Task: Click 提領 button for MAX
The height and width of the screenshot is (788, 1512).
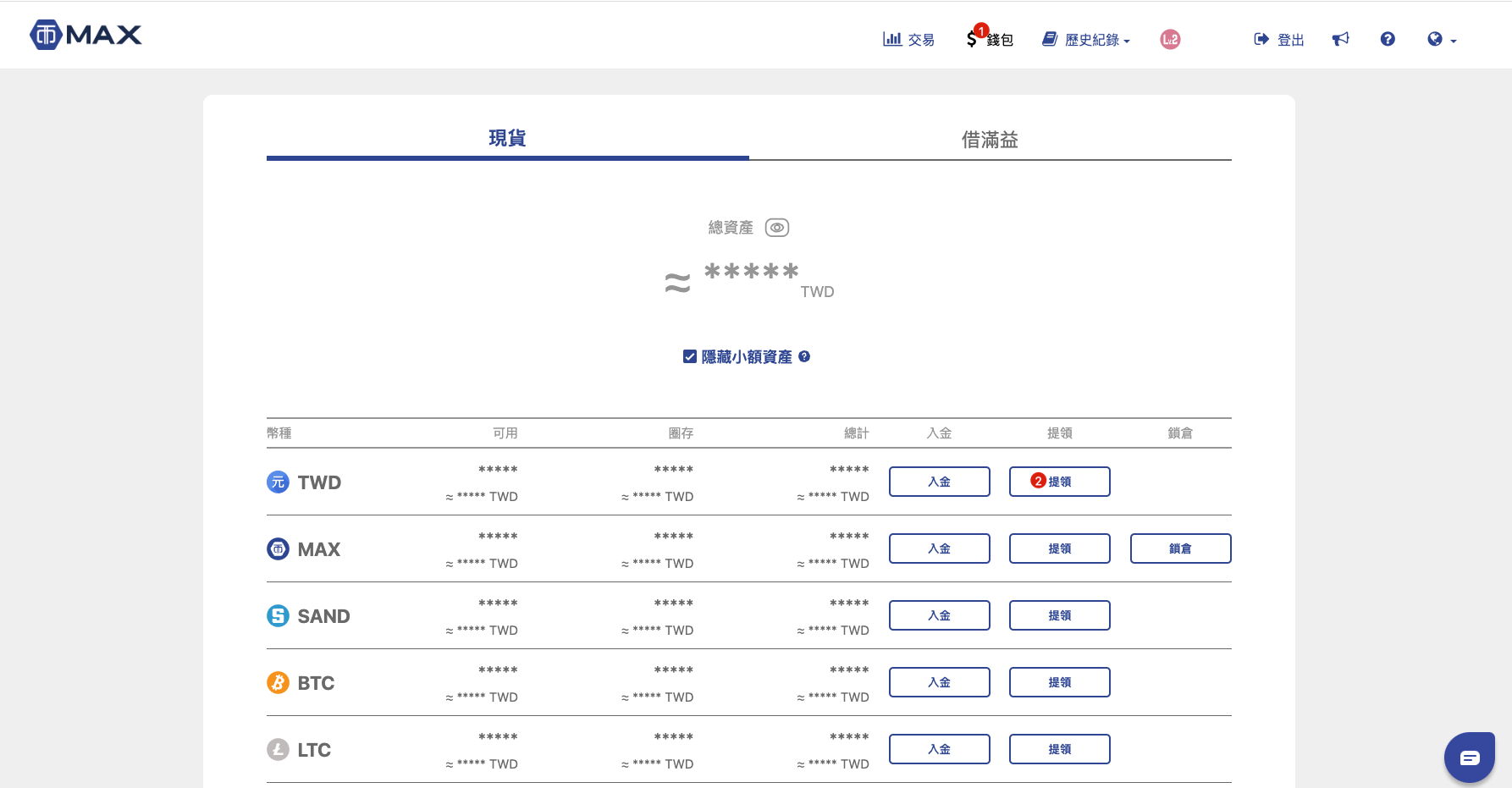Action: 1060,548
